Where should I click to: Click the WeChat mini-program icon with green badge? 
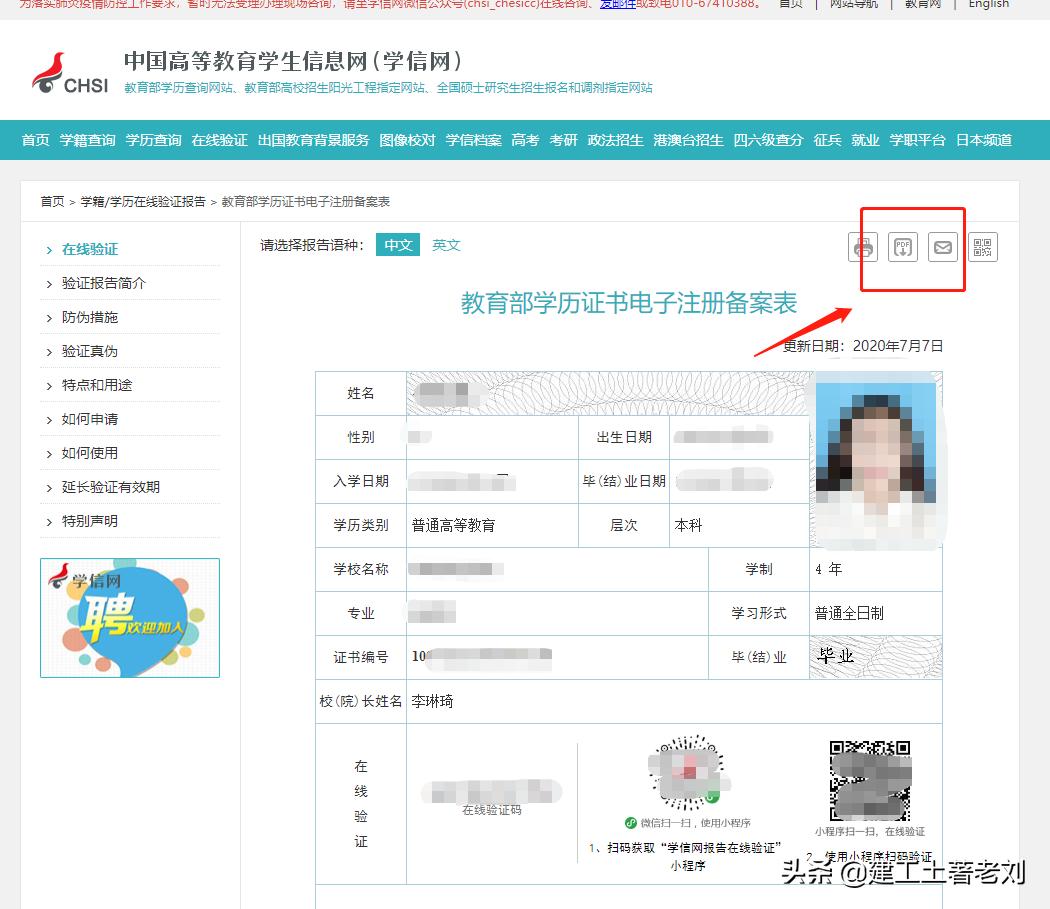point(686,770)
